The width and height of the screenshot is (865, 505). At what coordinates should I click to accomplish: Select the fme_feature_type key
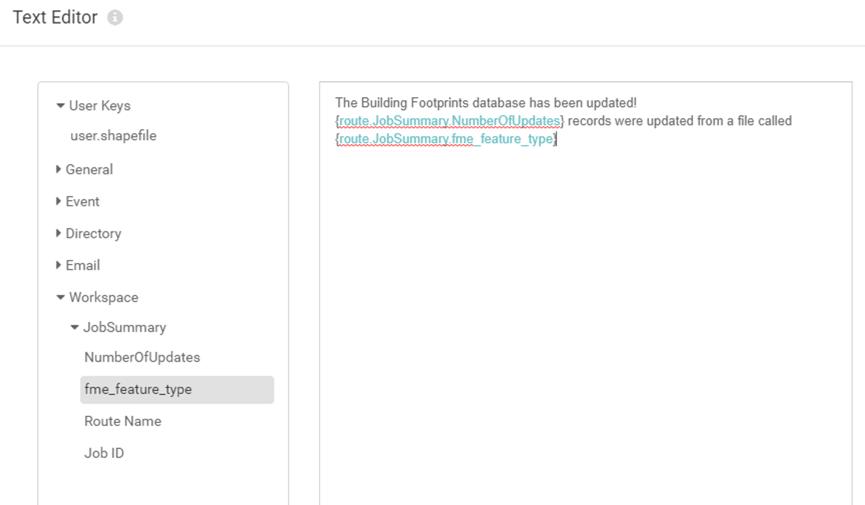[x=177, y=390]
